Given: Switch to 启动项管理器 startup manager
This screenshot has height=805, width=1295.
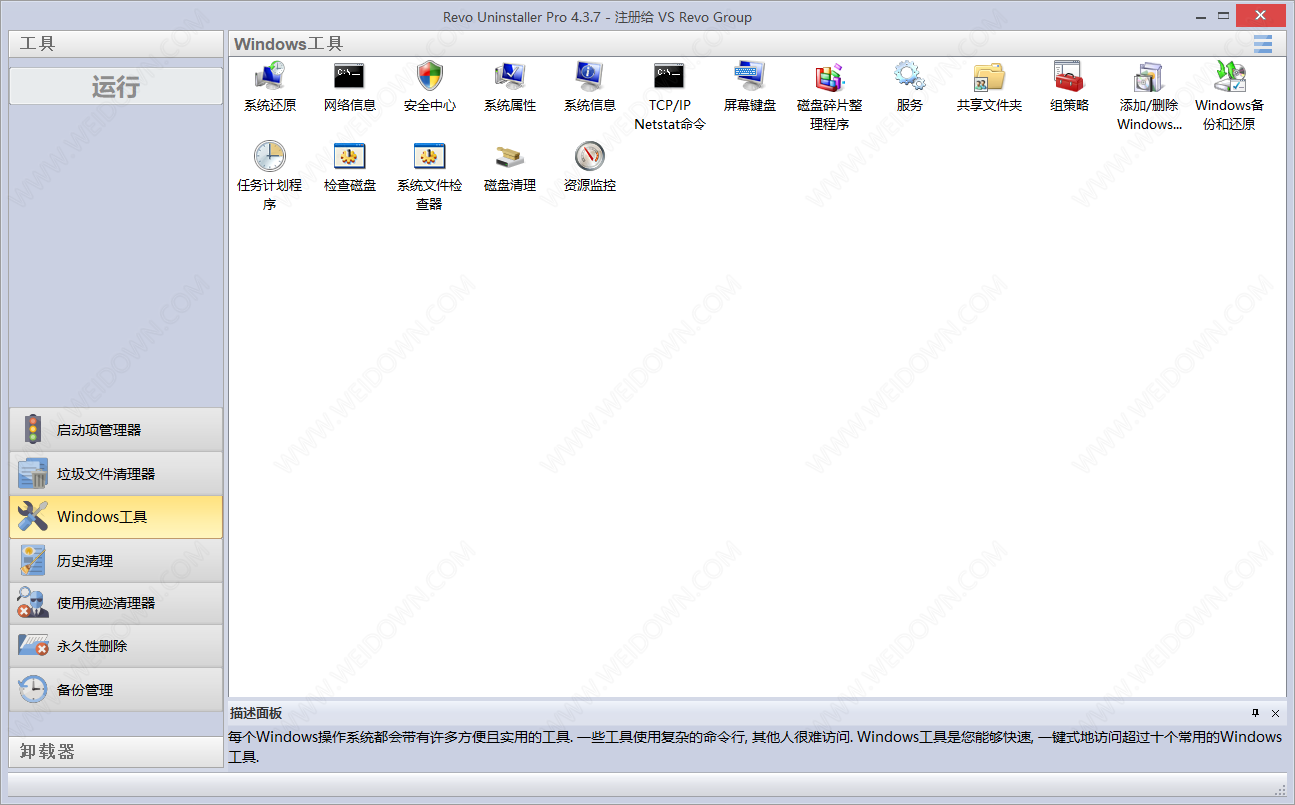Looking at the screenshot, I should [x=116, y=430].
